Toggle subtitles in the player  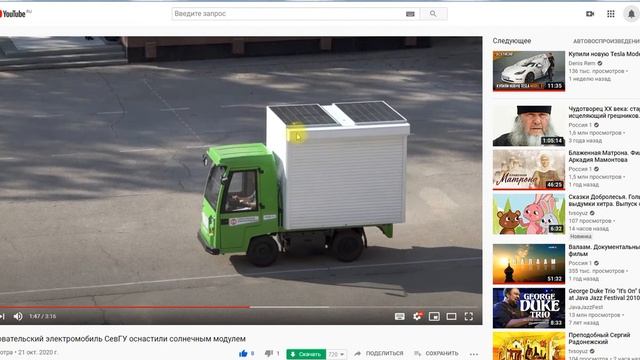(x=400, y=316)
